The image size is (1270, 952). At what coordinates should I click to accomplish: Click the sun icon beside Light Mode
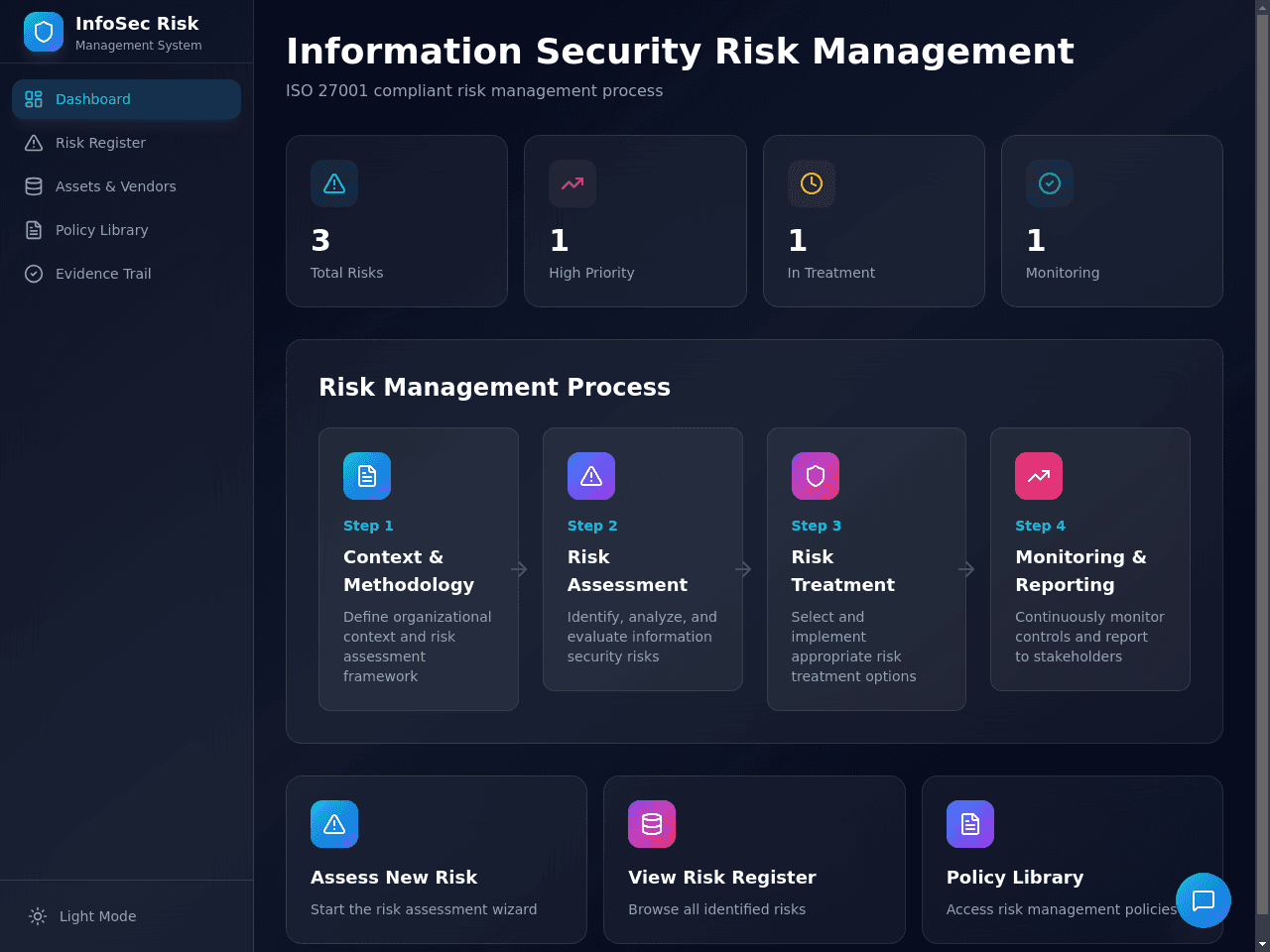[38, 916]
